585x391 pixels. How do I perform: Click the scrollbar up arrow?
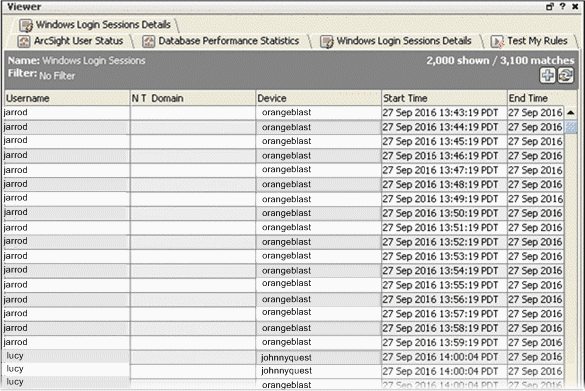(x=571, y=112)
